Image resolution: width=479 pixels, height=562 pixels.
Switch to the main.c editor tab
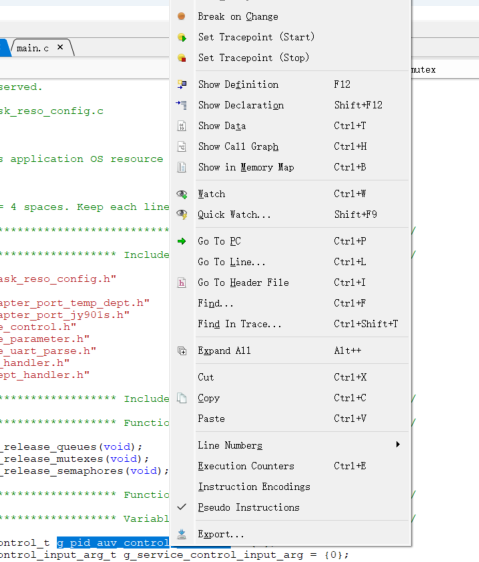pos(33,48)
